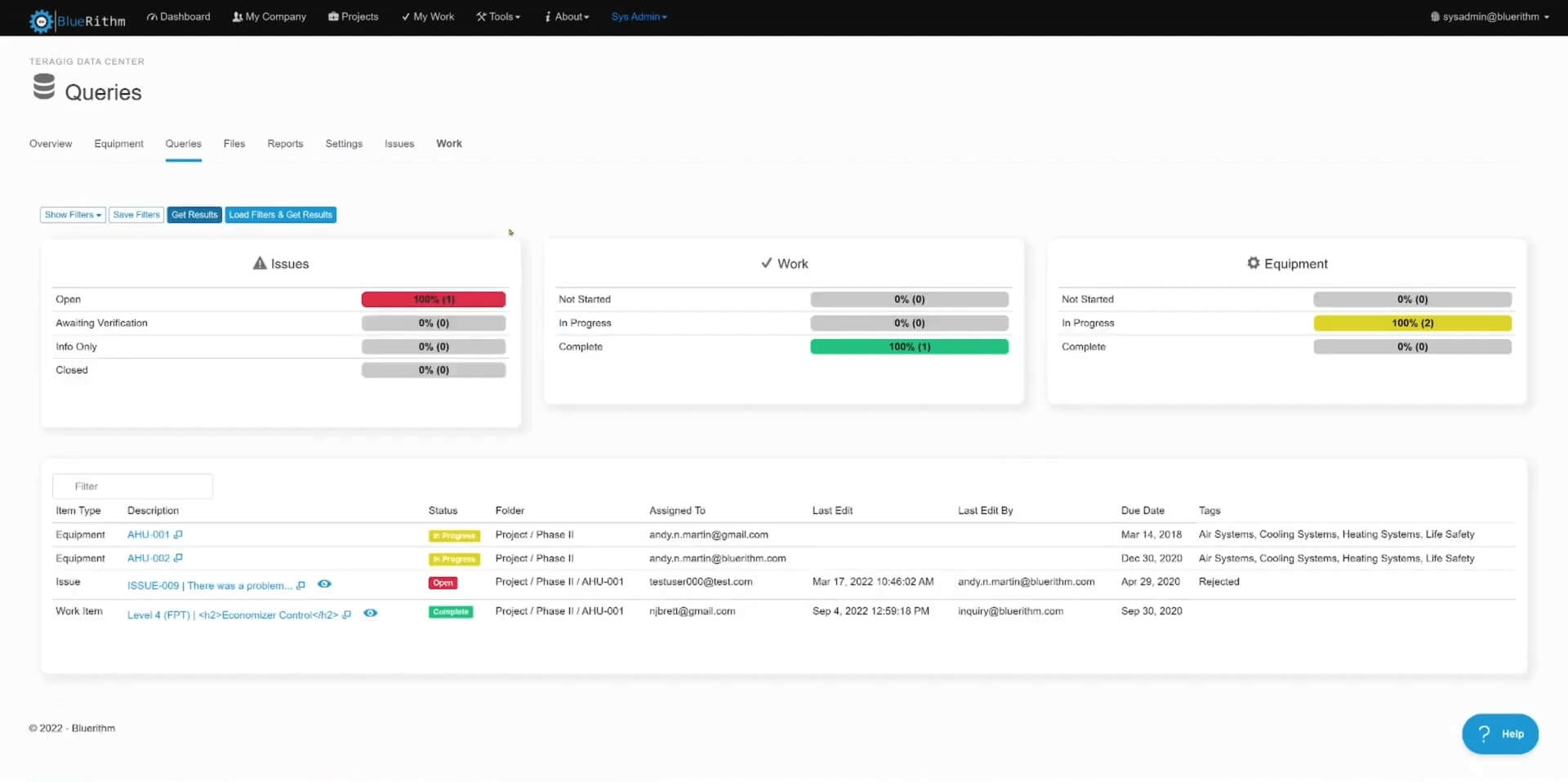Open the AHU-001 equipment link
Screen dimensions: 1568x782
pyautogui.click(x=148, y=534)
